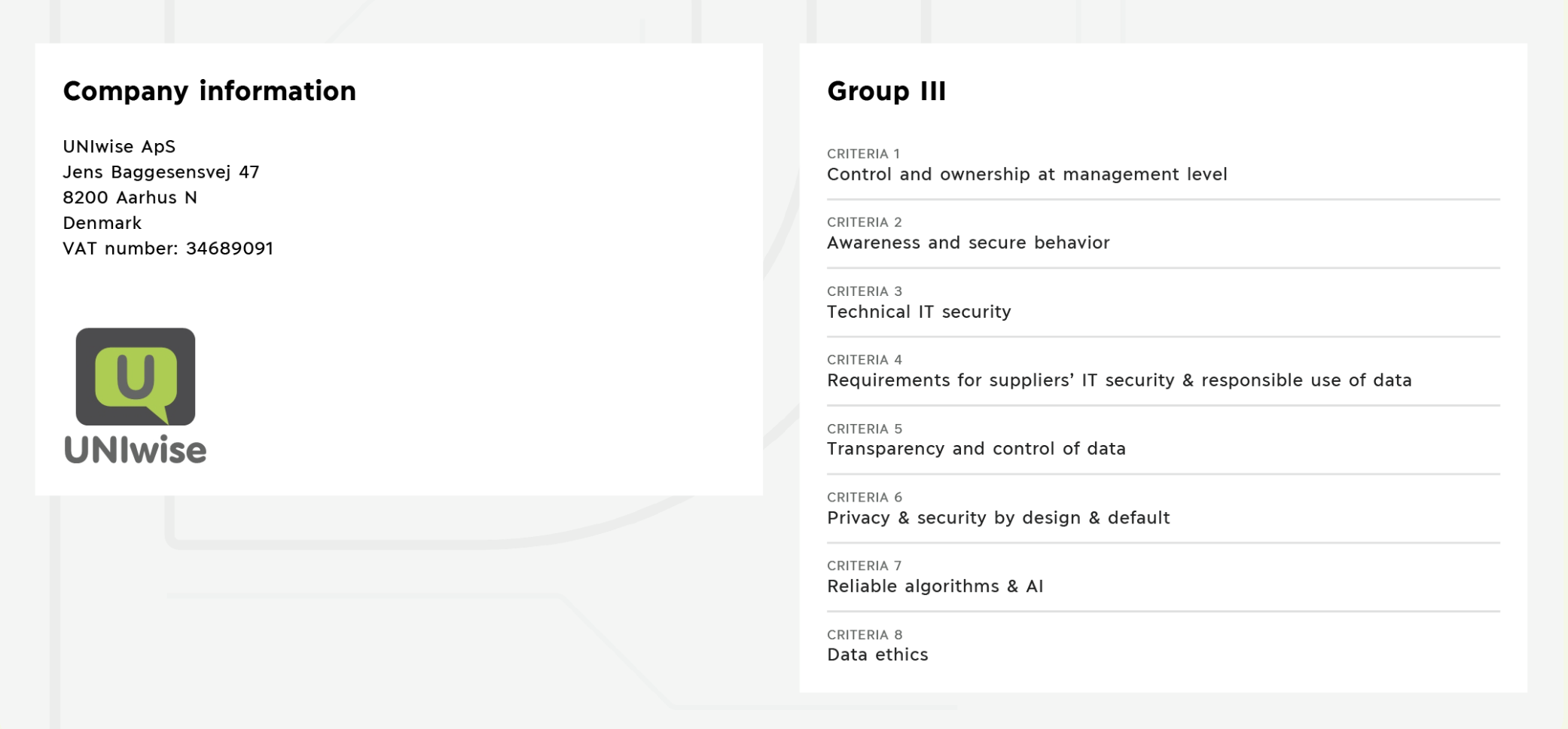Image resolution: width=1568 pixels, height=729 pixels.
Task: Open Requirements for suppliers' IT security criterion
Action: (x=1119, y=380)
